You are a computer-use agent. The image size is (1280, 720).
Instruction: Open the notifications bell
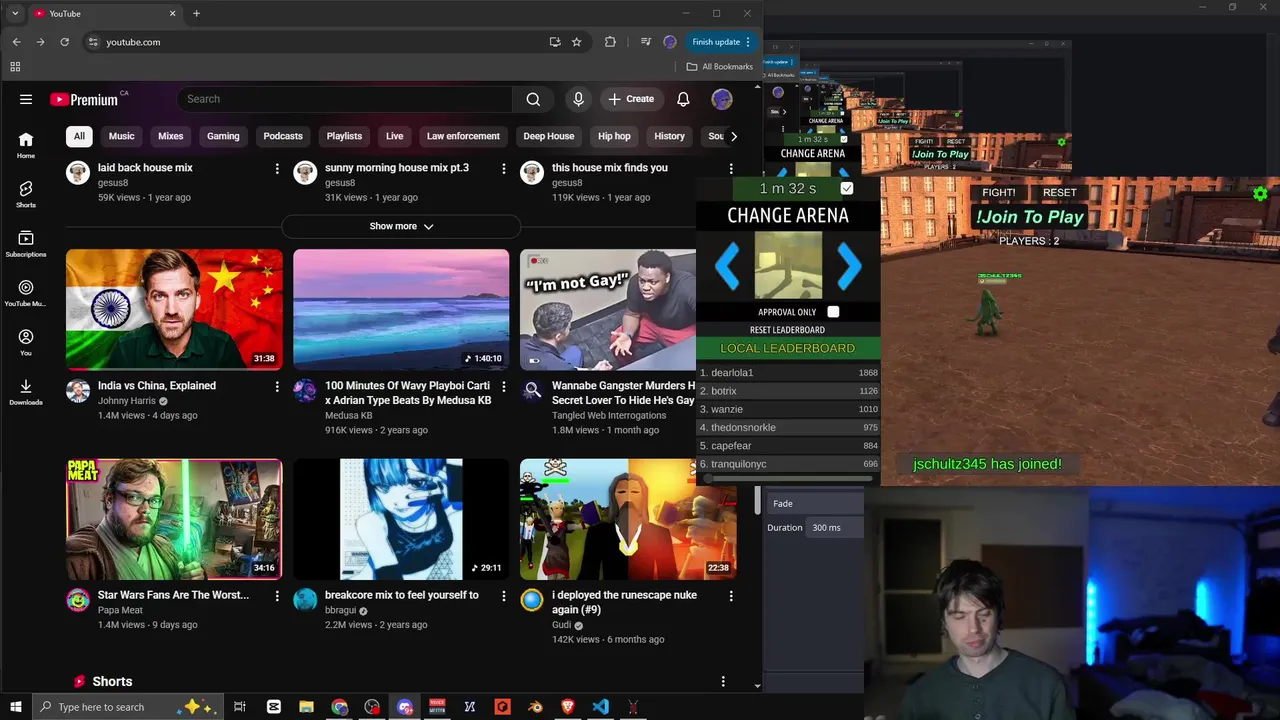pyautogui.click(x=683, y=99)
